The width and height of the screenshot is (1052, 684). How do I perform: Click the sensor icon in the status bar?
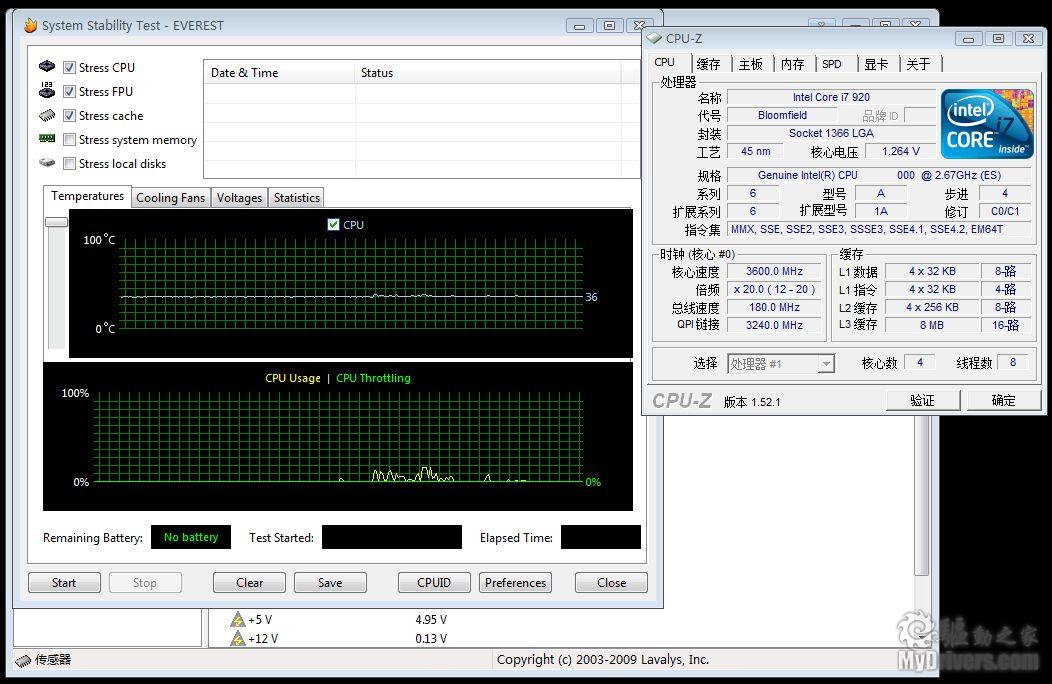(x=23, y=660)
